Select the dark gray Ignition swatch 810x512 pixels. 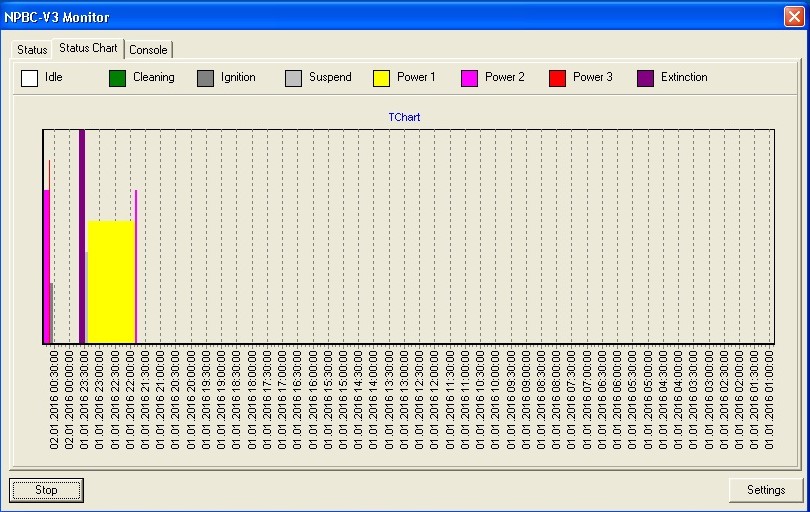click(x=206, y=78)
